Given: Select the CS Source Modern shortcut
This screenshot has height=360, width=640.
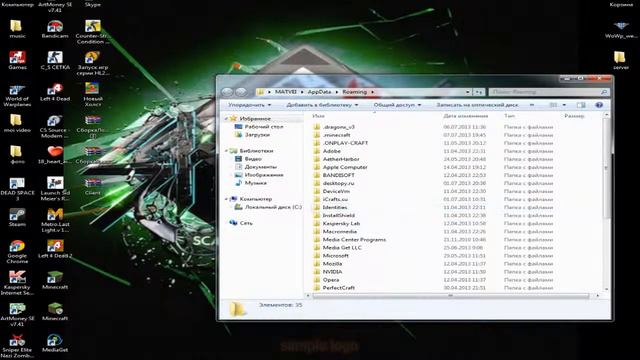Looking at the screenshot, I should pyautogui.click(x=55, y=127).
